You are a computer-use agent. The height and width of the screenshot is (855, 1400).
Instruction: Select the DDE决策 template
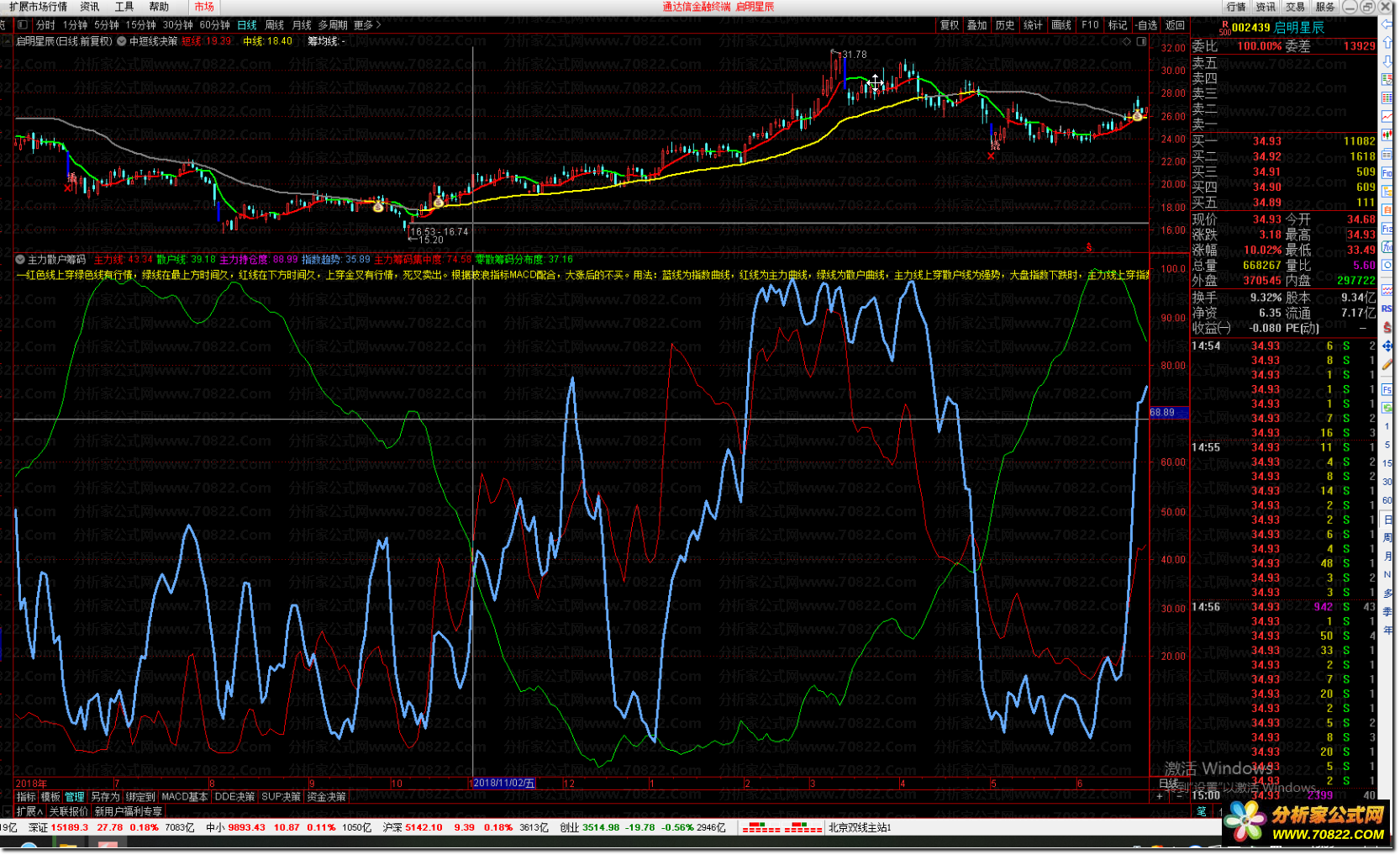235,797
